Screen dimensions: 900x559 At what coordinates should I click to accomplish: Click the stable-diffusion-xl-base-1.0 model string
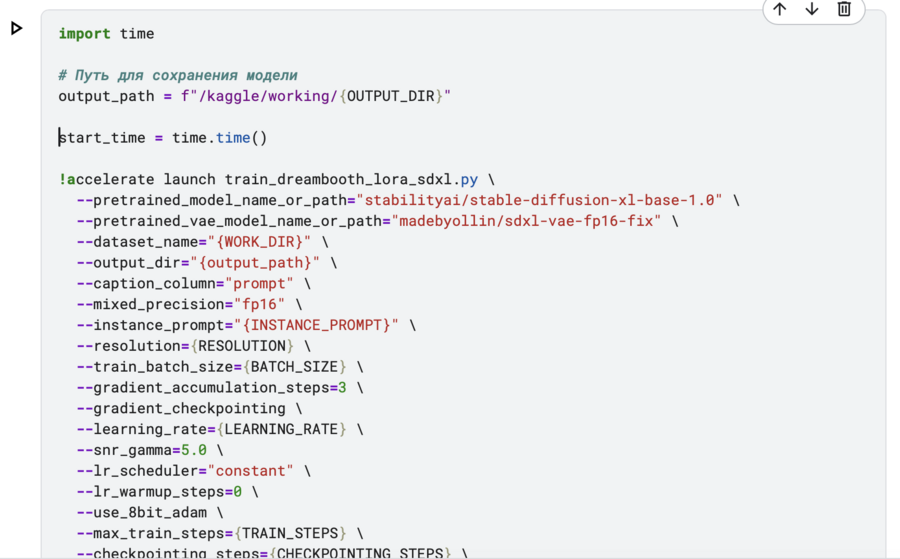[539, 200]
